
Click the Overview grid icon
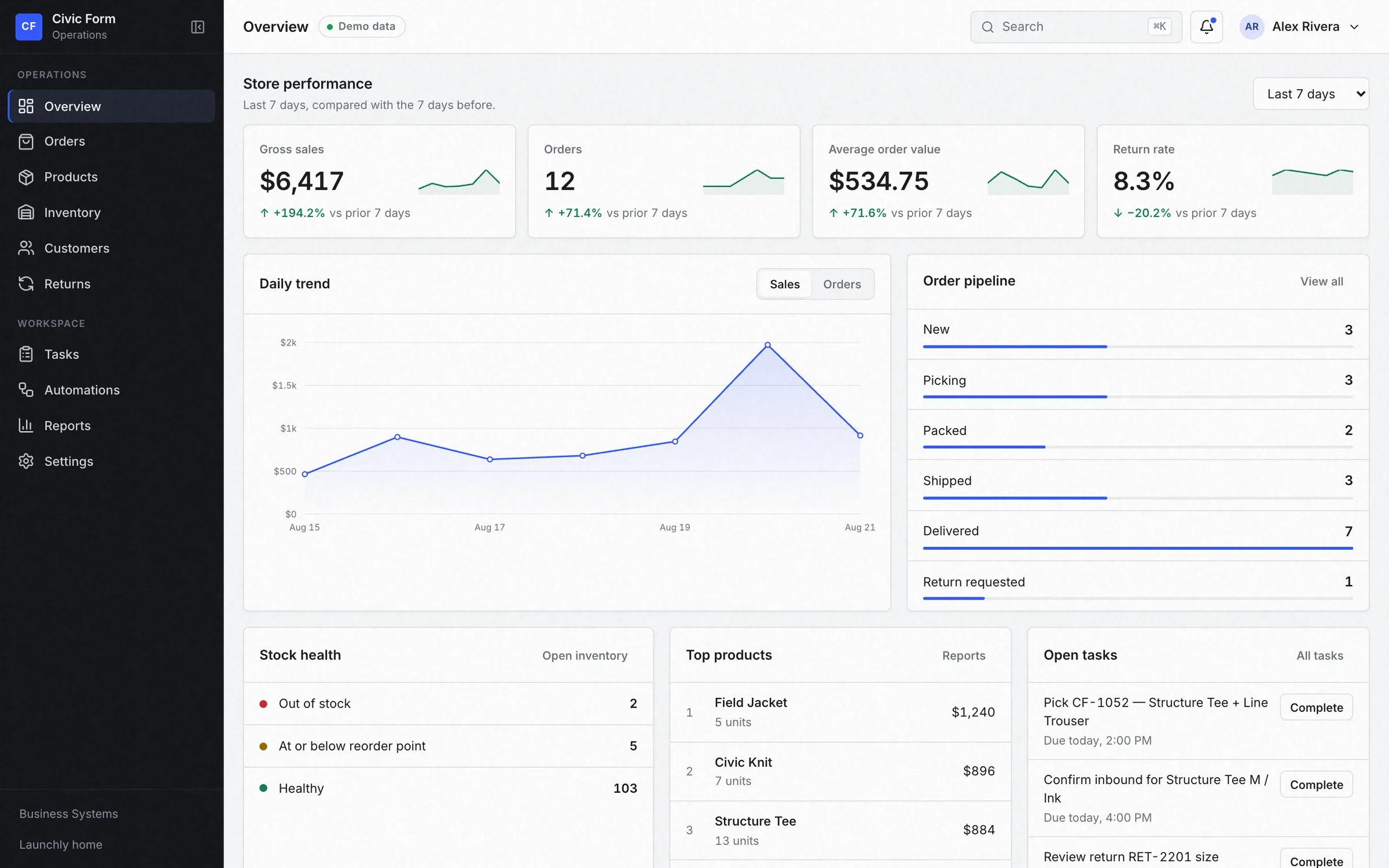26,106
